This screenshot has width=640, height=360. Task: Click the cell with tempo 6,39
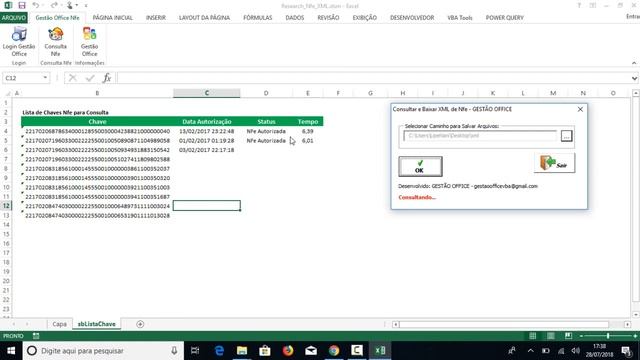pos(308,131)
